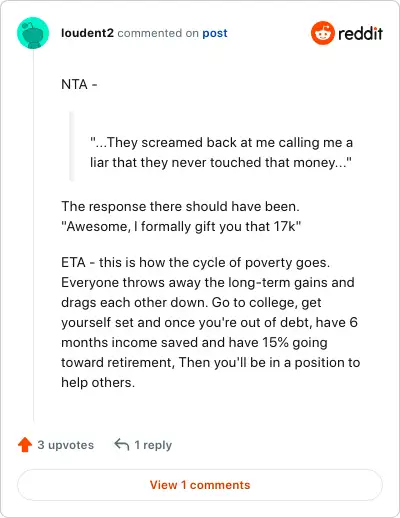The height and width of the screenshot is (518, 400).
Task: Click the loudent2 teal avatar icon
Action: coord(33,33)
